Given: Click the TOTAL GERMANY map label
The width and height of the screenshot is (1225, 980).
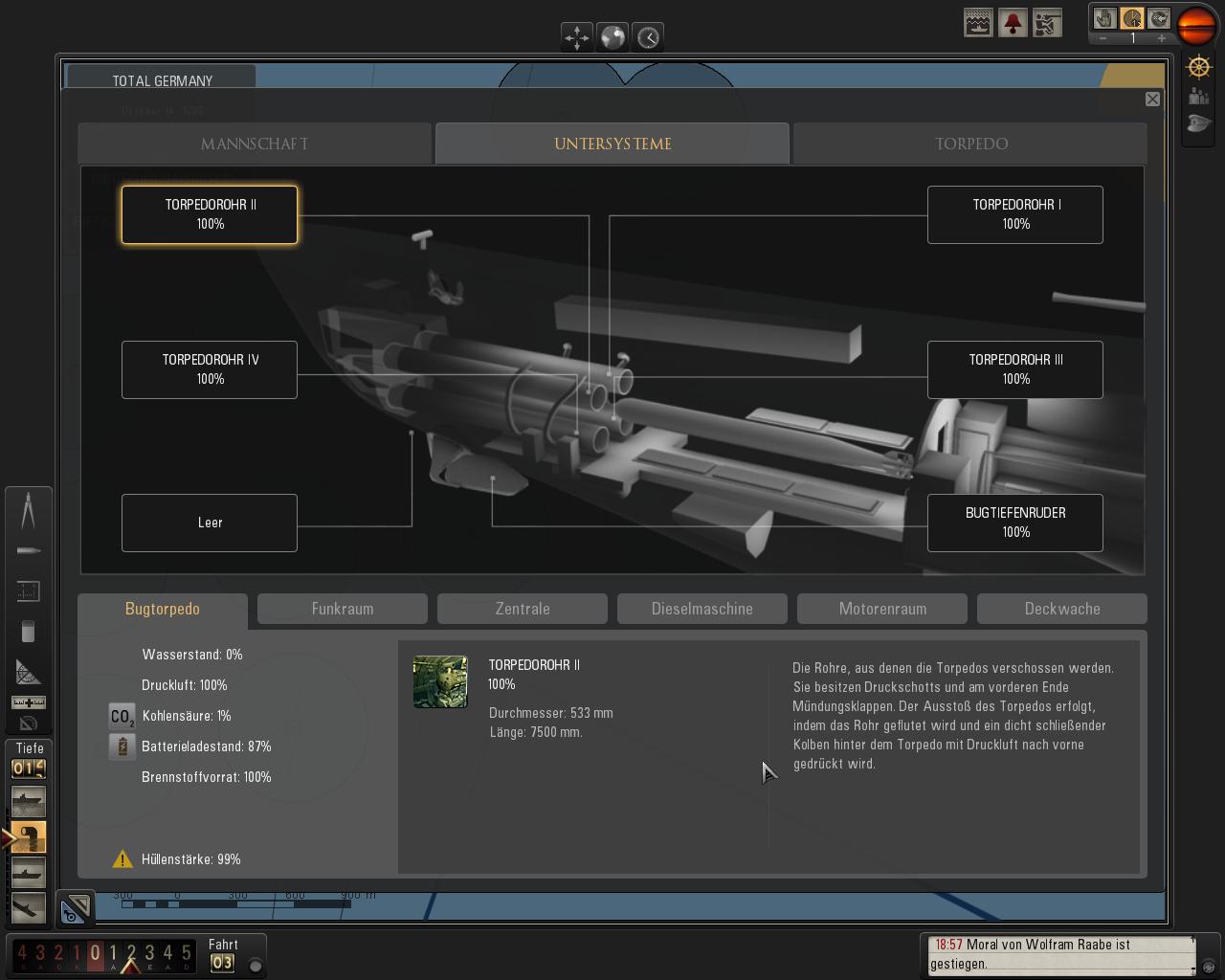Looking at the screenshot, I should 163,80.
